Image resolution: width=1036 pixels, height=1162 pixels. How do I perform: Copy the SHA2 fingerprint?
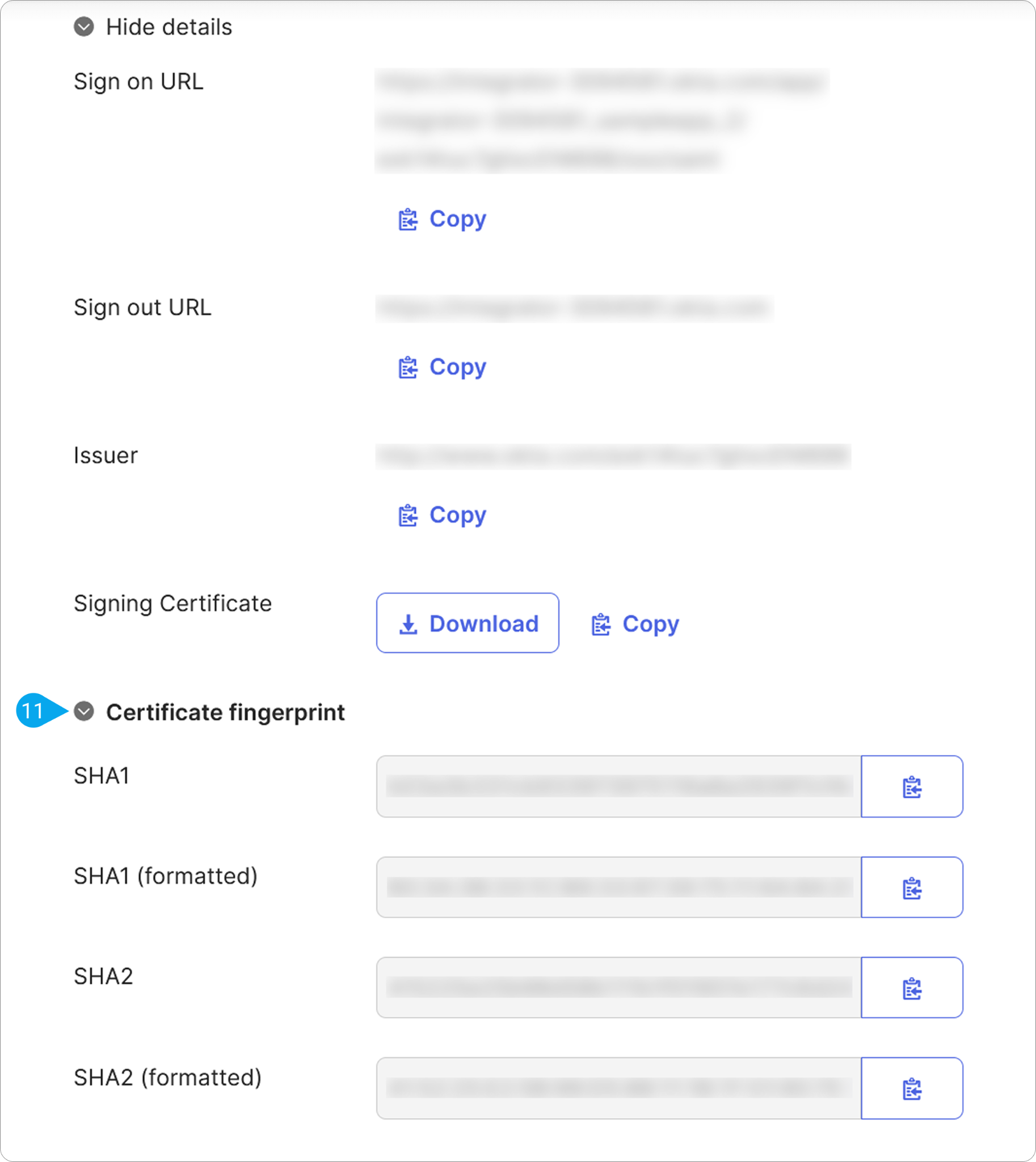click(912, 987)
